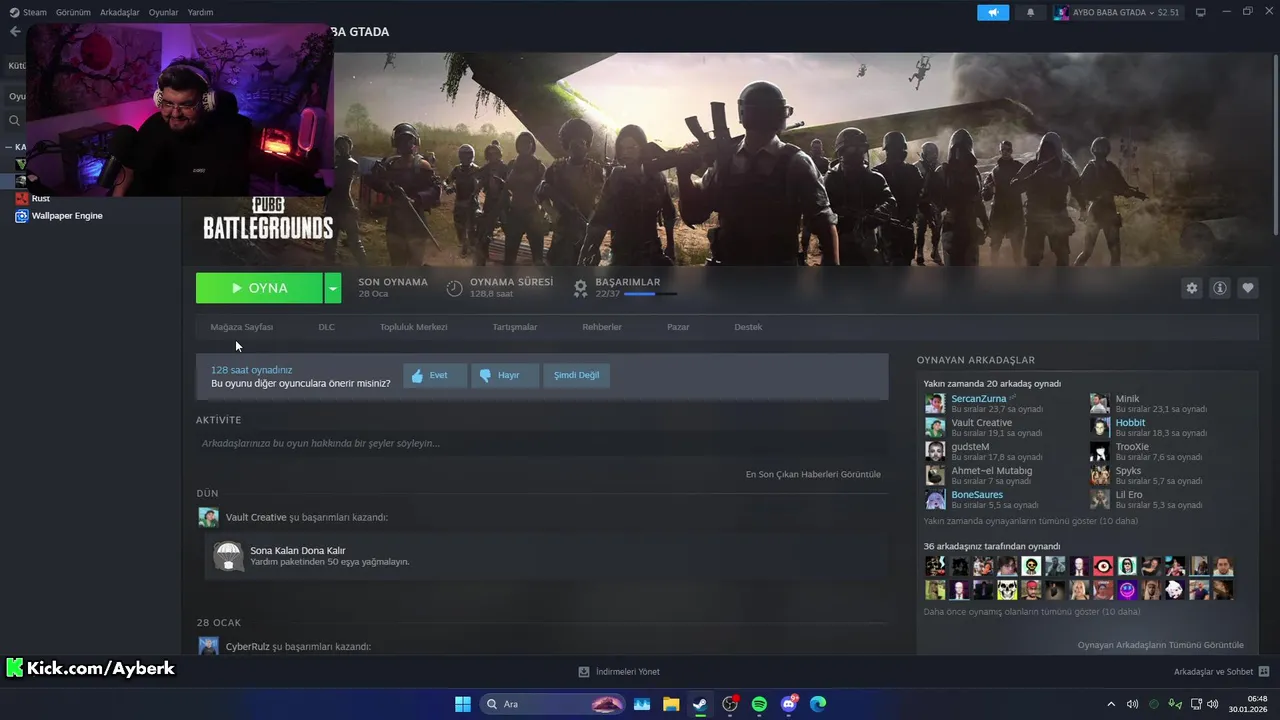Open the Arkadaşlar menu
Viewport: 1280px width, 720px height.
pos(120,12)
